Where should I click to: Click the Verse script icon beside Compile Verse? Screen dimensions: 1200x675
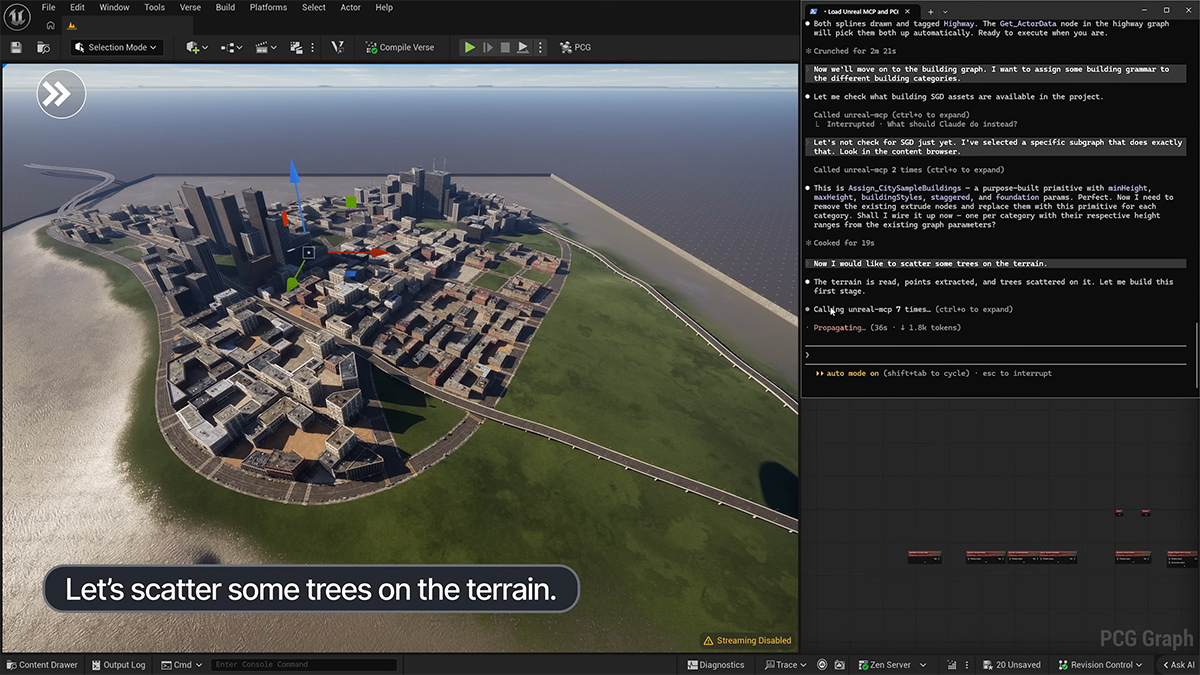point(338,47)
